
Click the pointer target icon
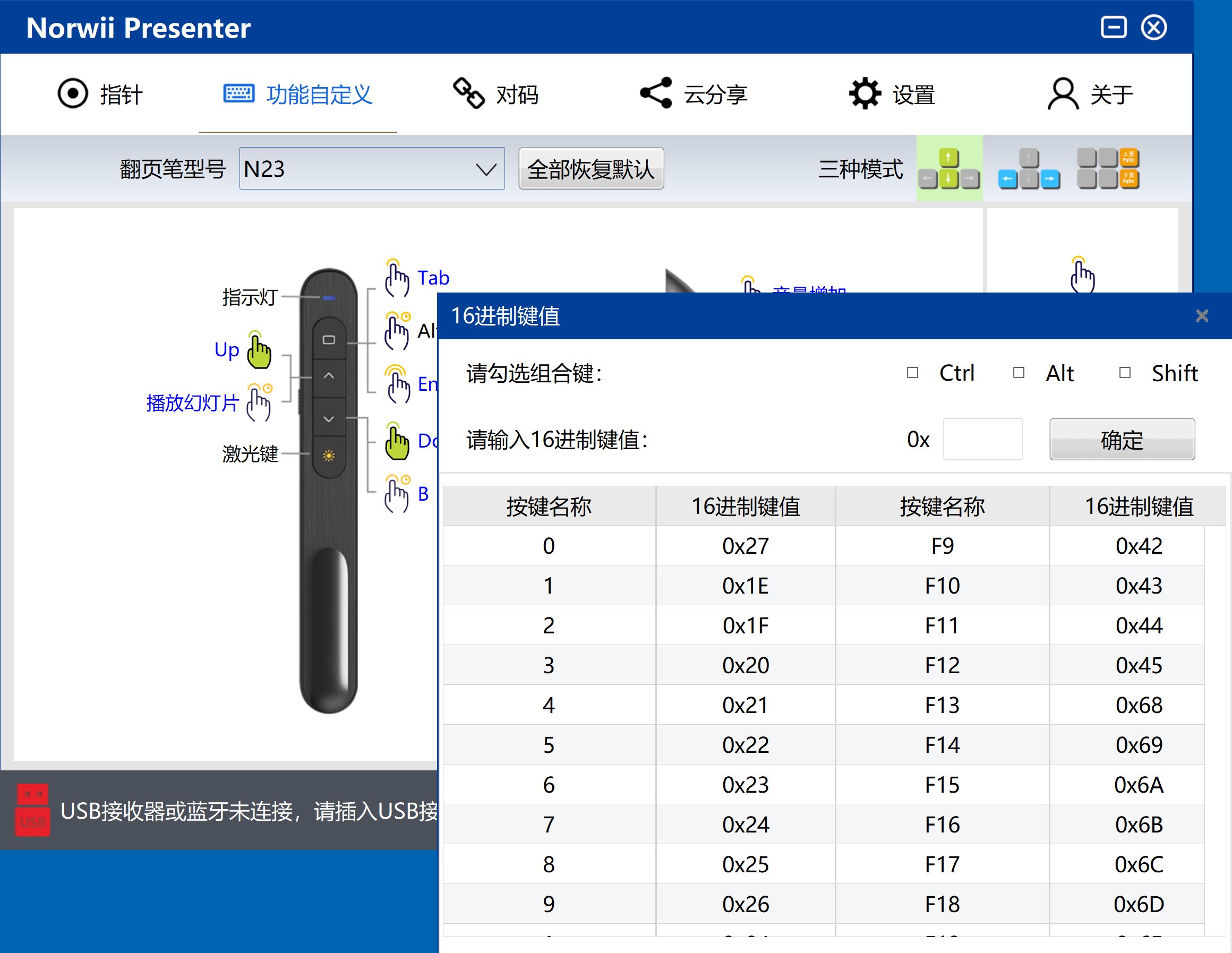73,93
